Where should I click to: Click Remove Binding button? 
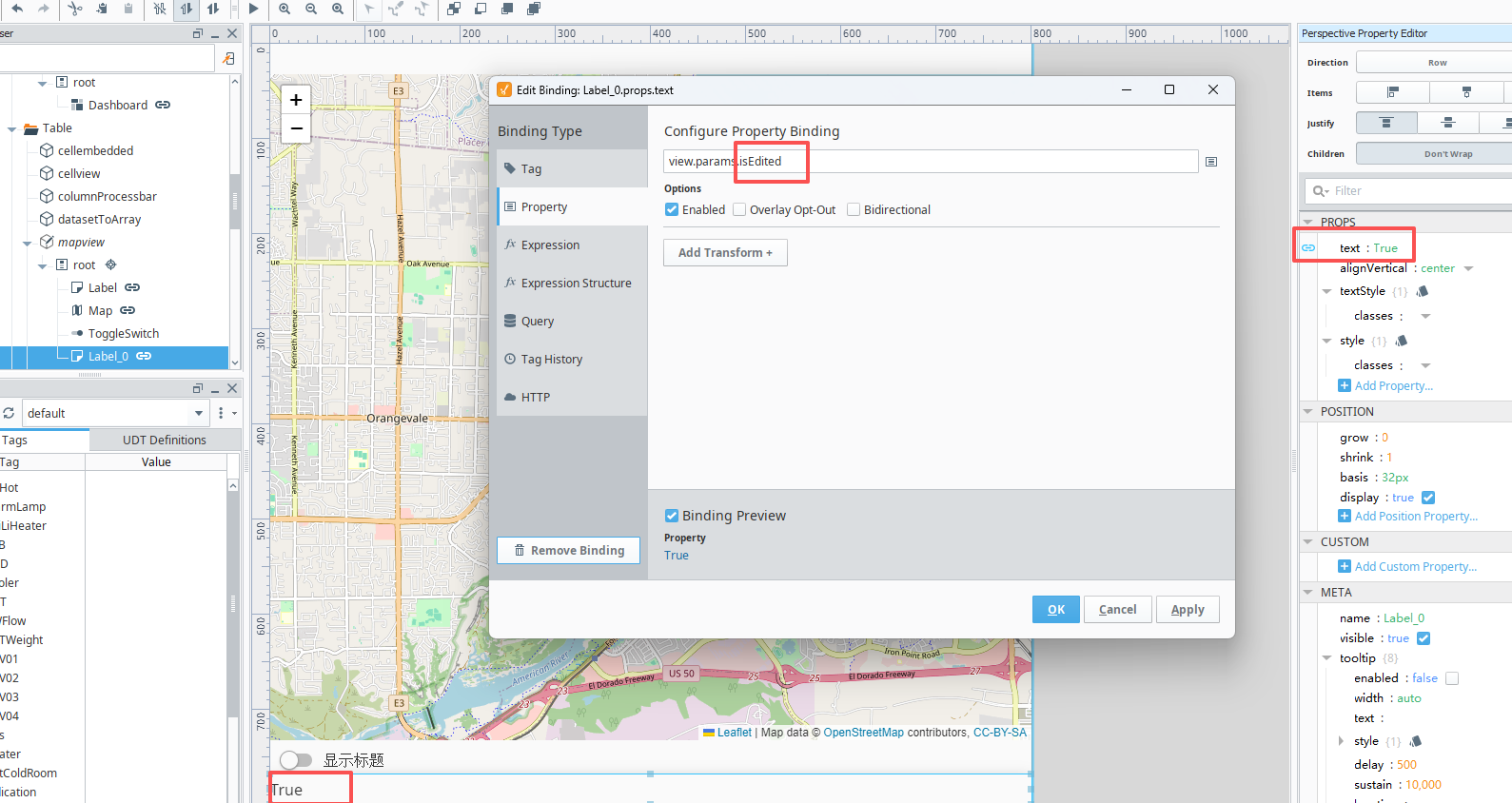568,550
